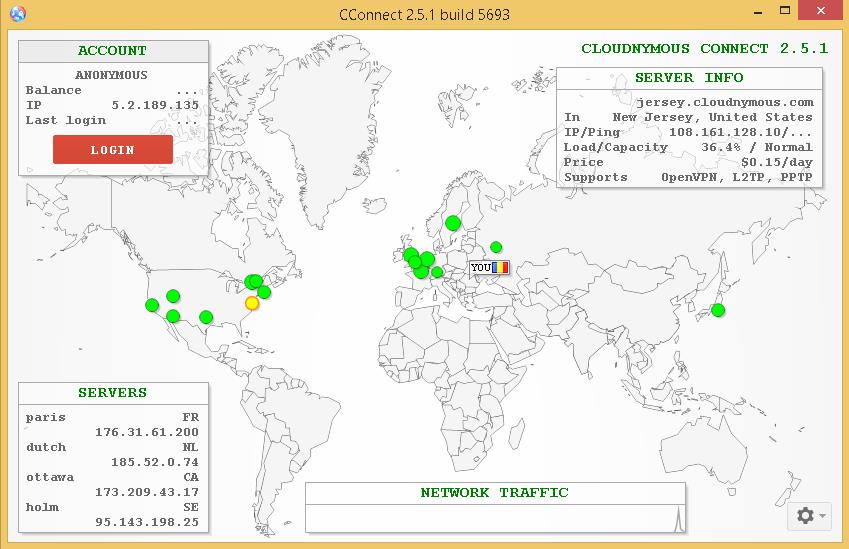Choose the holm SE server row
This screenshot has height=549, width=849.
point(113,514)
